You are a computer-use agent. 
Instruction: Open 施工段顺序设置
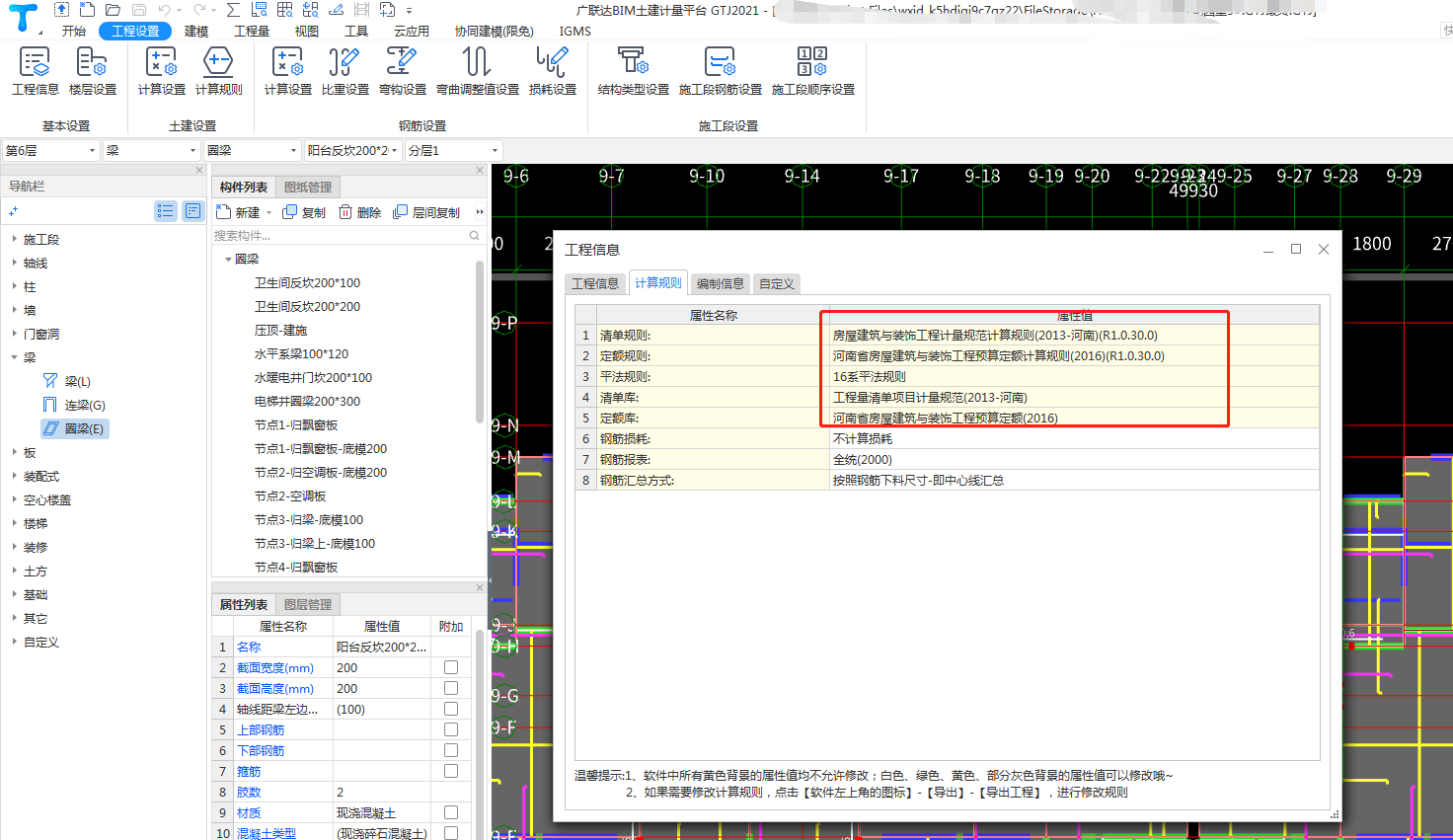point(812,71)
